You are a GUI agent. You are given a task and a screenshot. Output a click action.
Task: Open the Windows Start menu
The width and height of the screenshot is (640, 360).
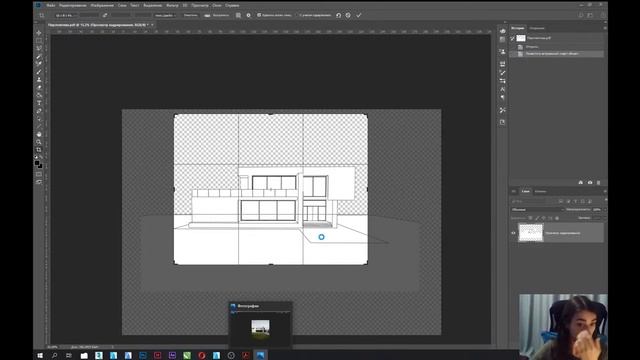(40, 356)
